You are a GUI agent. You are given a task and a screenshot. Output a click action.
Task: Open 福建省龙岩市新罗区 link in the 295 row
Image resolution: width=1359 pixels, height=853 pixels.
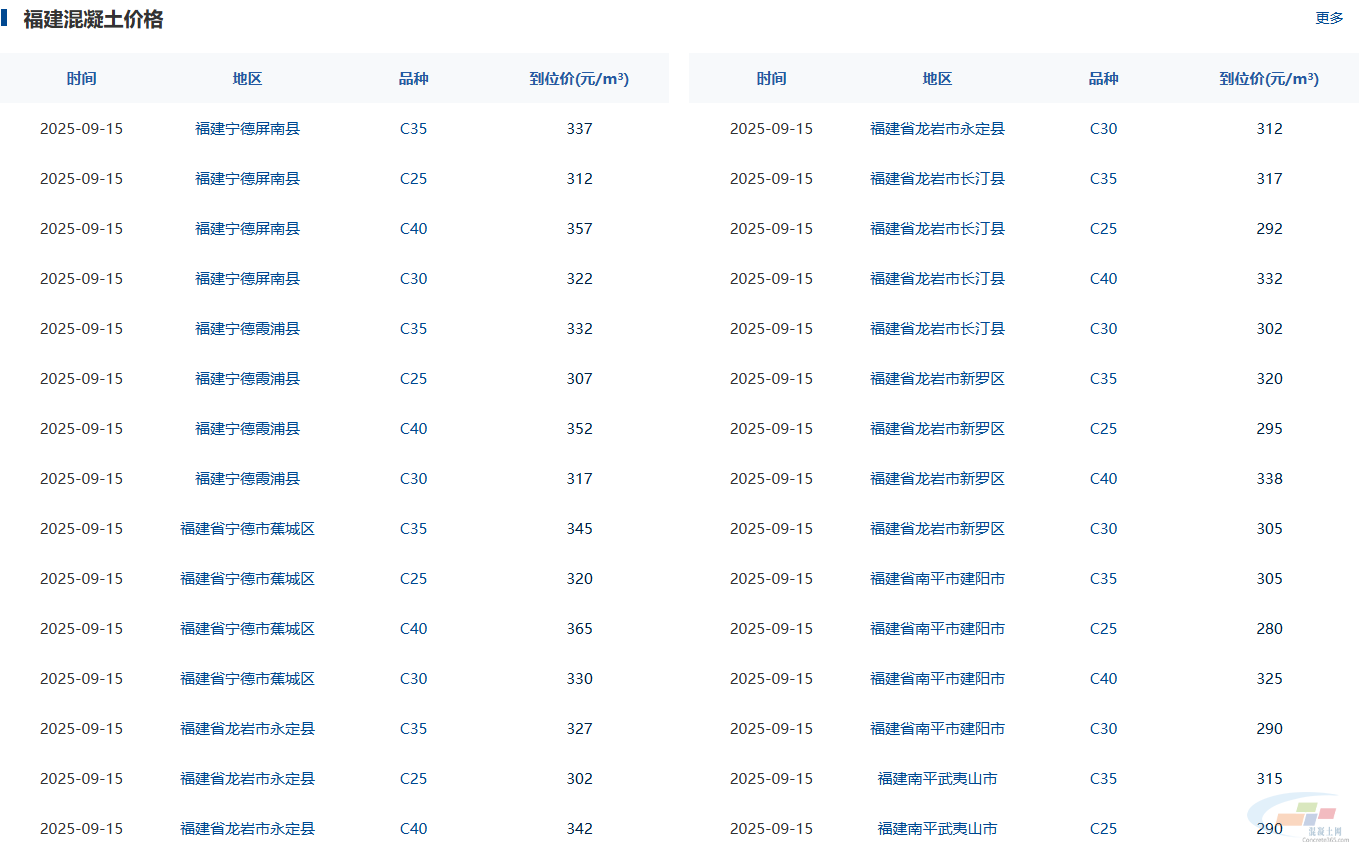pyautogui.click(x=937, y=429)
